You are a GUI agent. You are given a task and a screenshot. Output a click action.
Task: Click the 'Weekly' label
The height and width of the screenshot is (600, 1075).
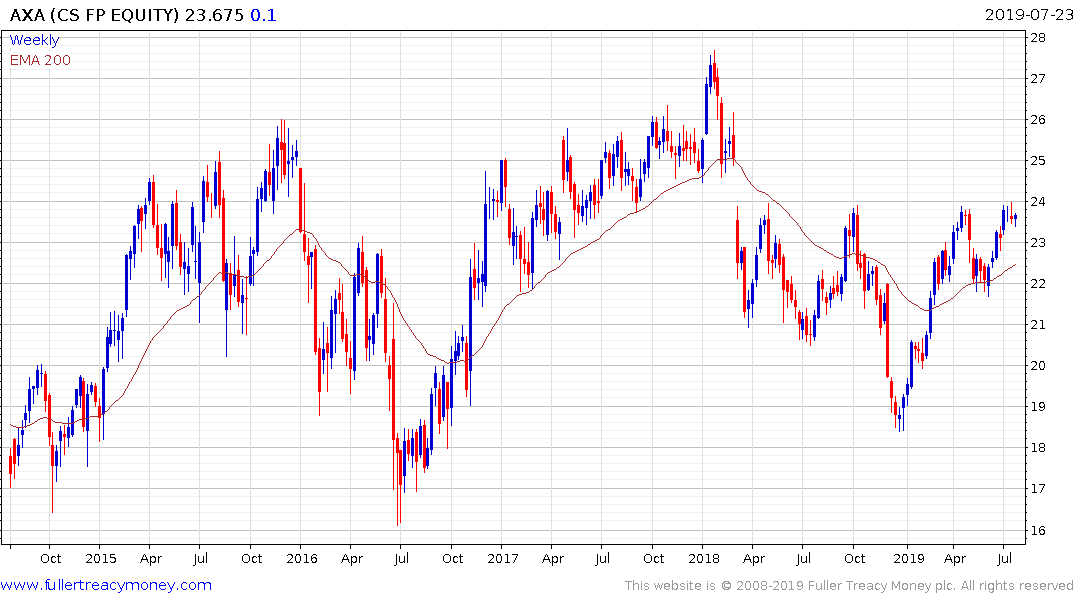click(34, 40)
